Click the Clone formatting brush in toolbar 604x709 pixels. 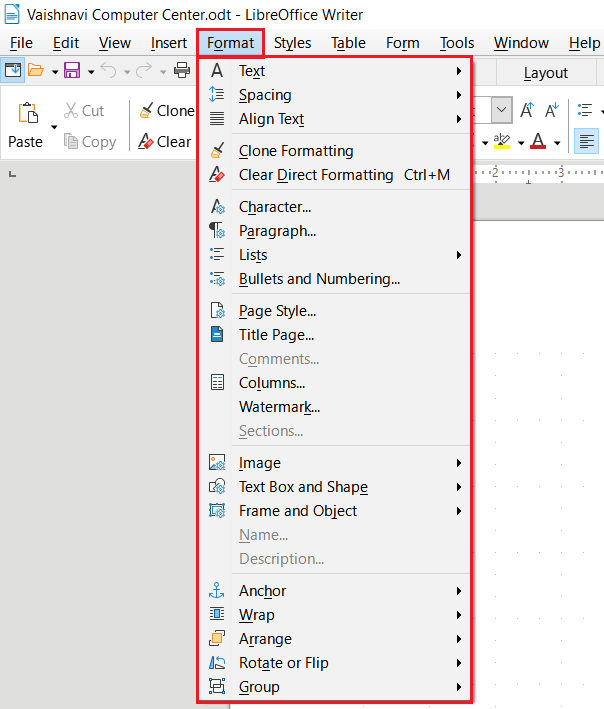coord(167,110)
